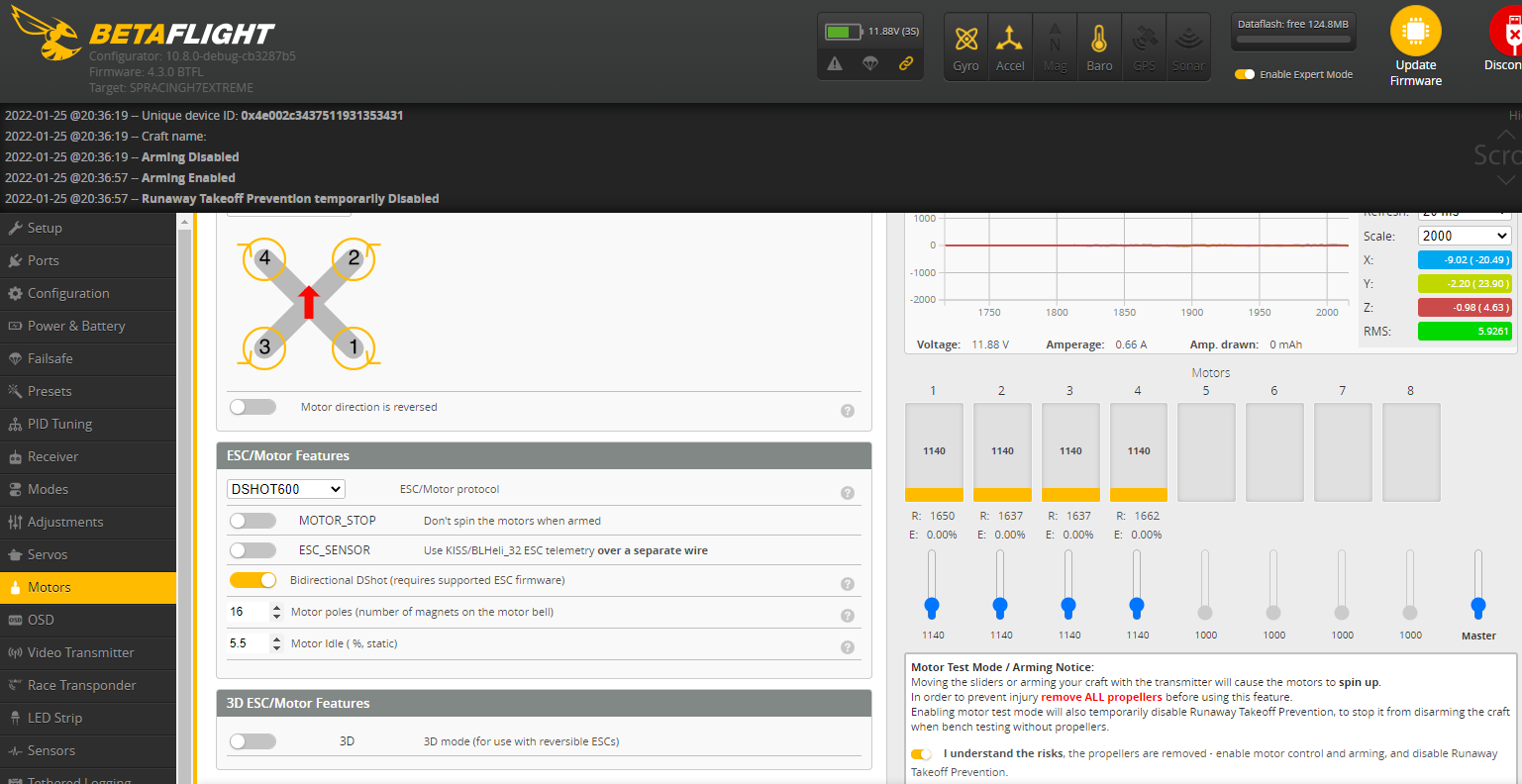The width and height of the screenshot is (1522, 784).
Task: Toggle the 3D mode switch
Action: point(253,741)
